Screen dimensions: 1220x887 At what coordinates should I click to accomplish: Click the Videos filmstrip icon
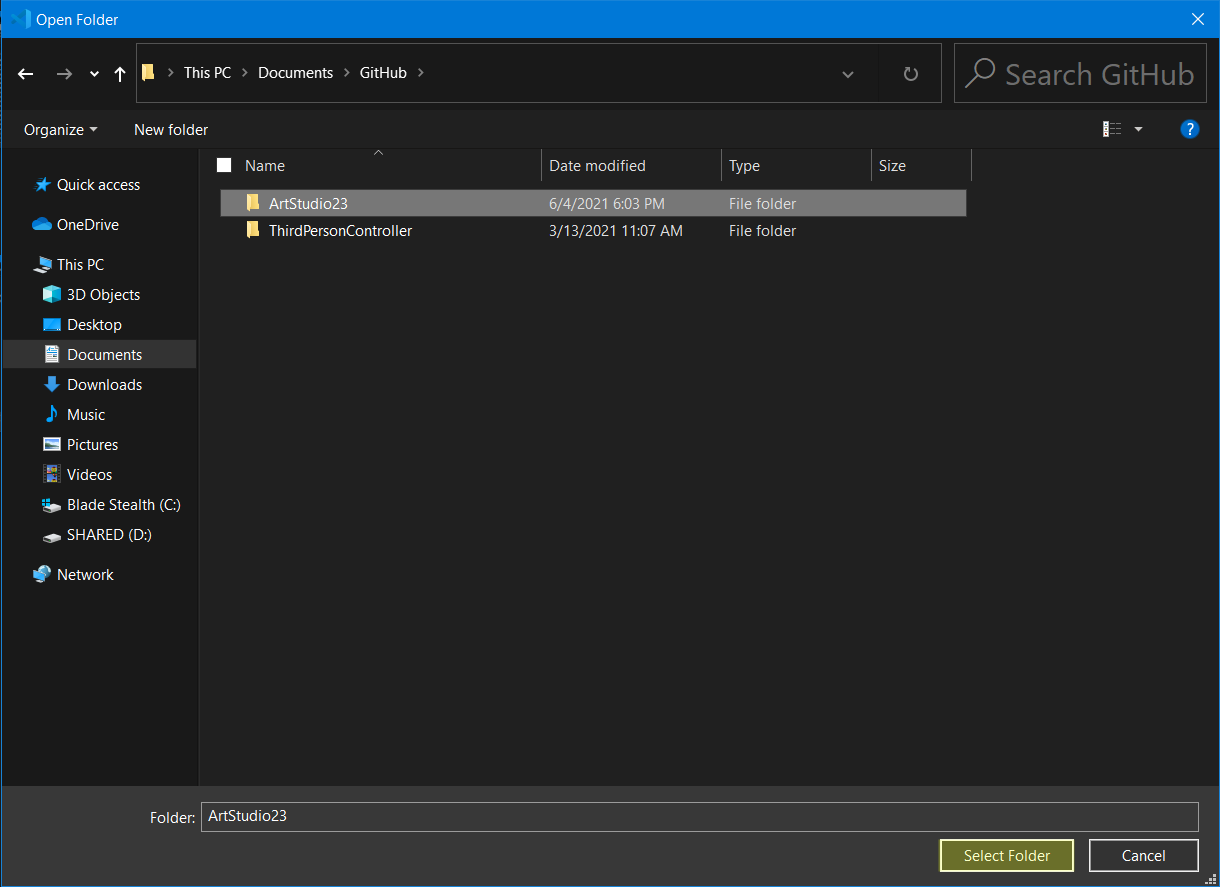52,474
